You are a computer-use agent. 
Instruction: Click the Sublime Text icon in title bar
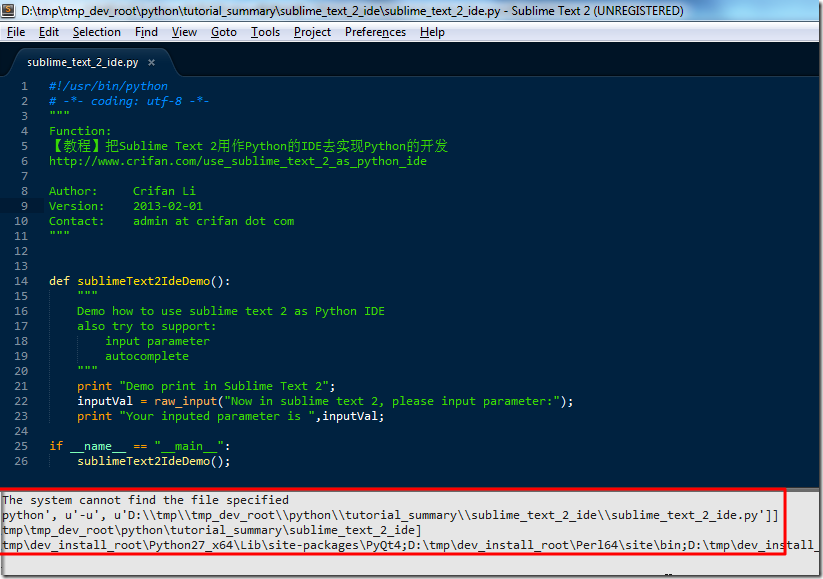[x=8, y=10]
